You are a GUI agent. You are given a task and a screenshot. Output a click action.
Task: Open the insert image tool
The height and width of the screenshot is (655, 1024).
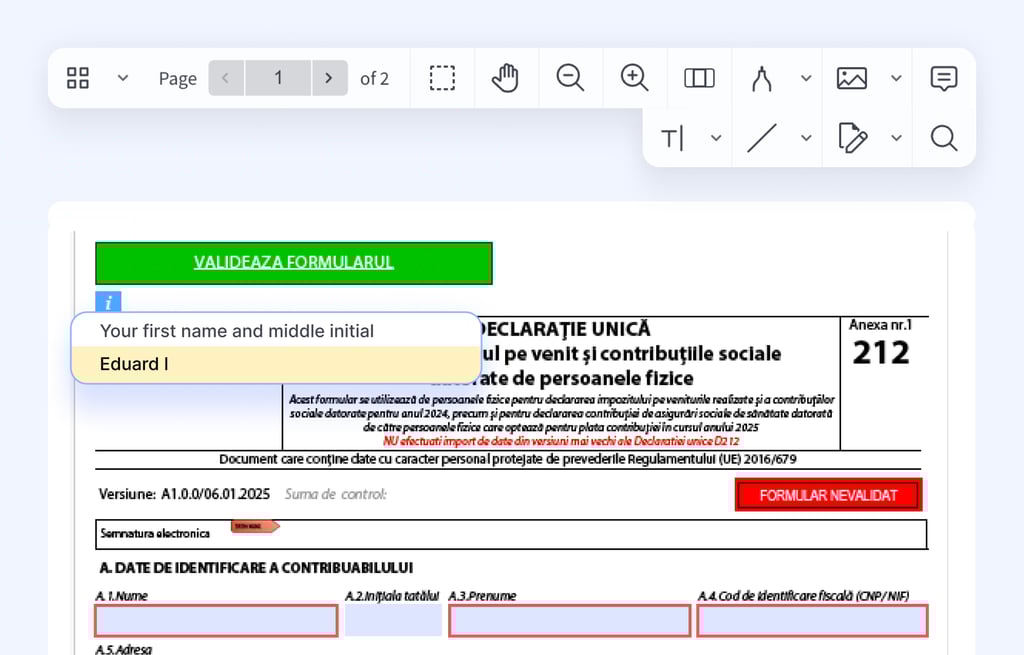[x=852, y=78]
